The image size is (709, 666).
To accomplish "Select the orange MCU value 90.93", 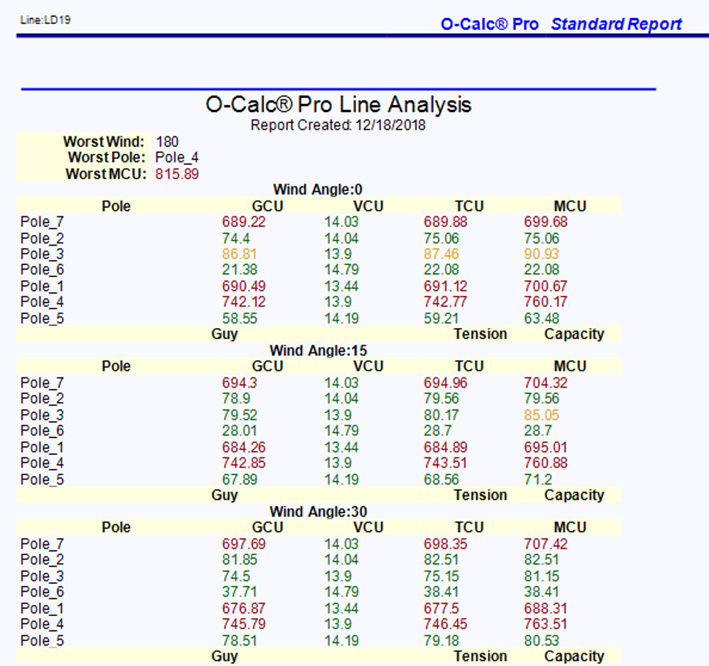I will click(541, 254).
